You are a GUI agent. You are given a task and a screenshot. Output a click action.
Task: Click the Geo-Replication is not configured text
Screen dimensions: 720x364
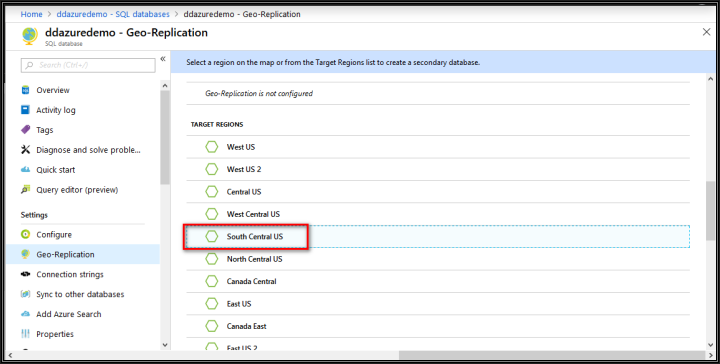tap(259, 93)
